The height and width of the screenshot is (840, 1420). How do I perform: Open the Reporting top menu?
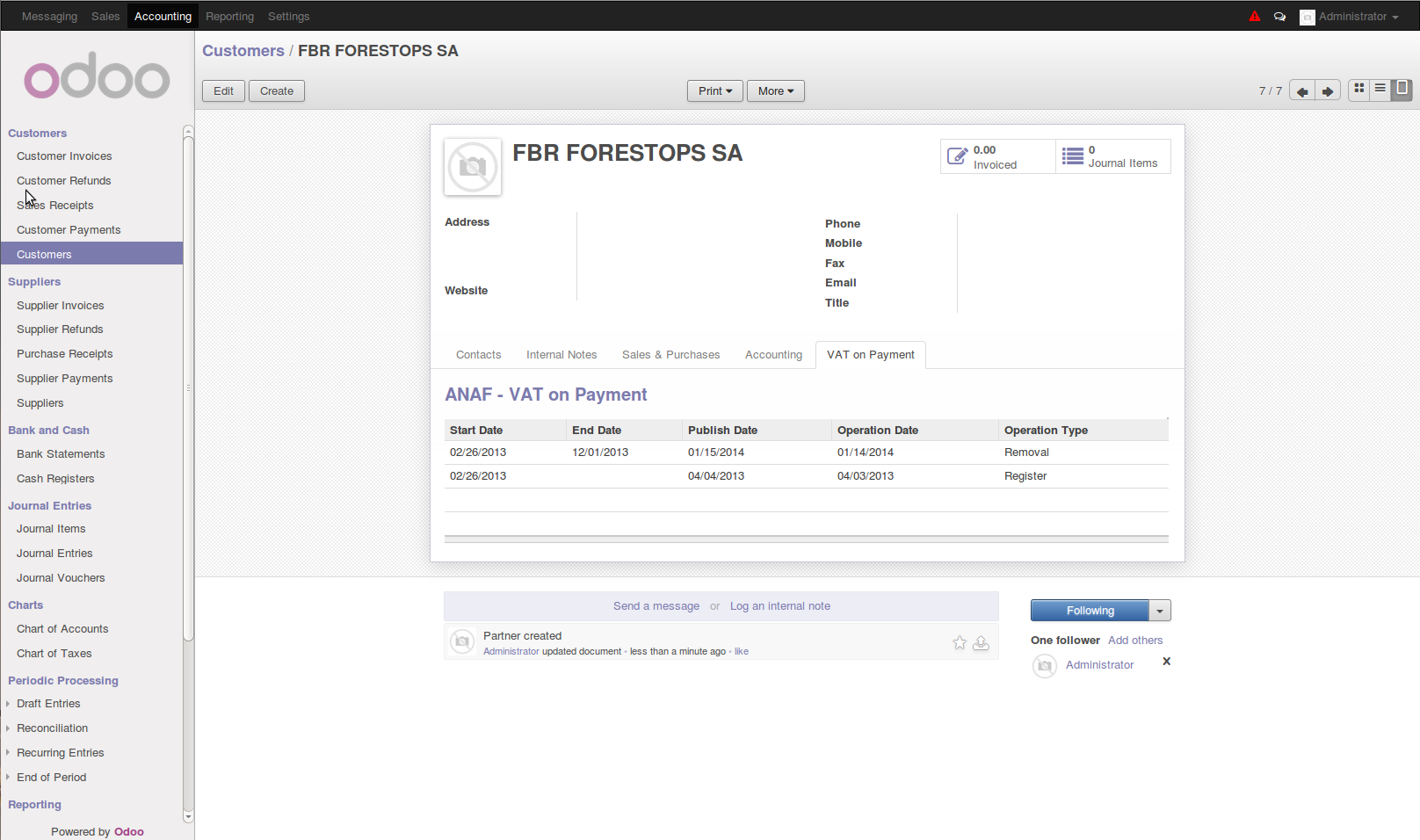[229, 17]
